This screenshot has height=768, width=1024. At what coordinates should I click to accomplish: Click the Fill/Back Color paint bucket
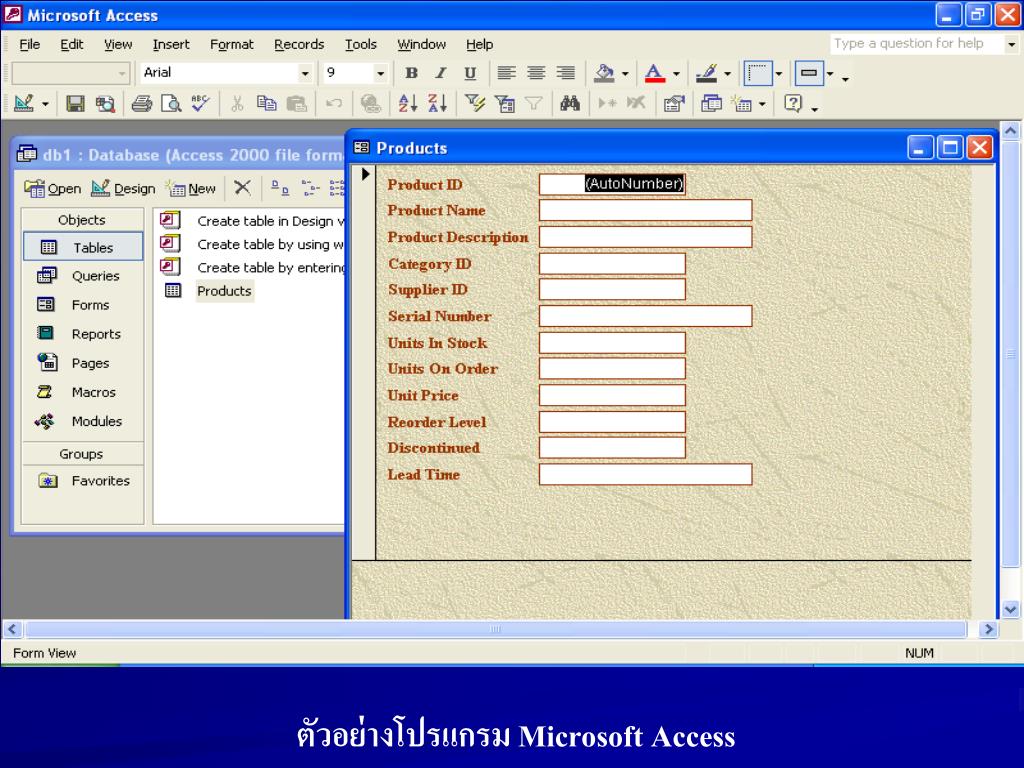[604, 73]
